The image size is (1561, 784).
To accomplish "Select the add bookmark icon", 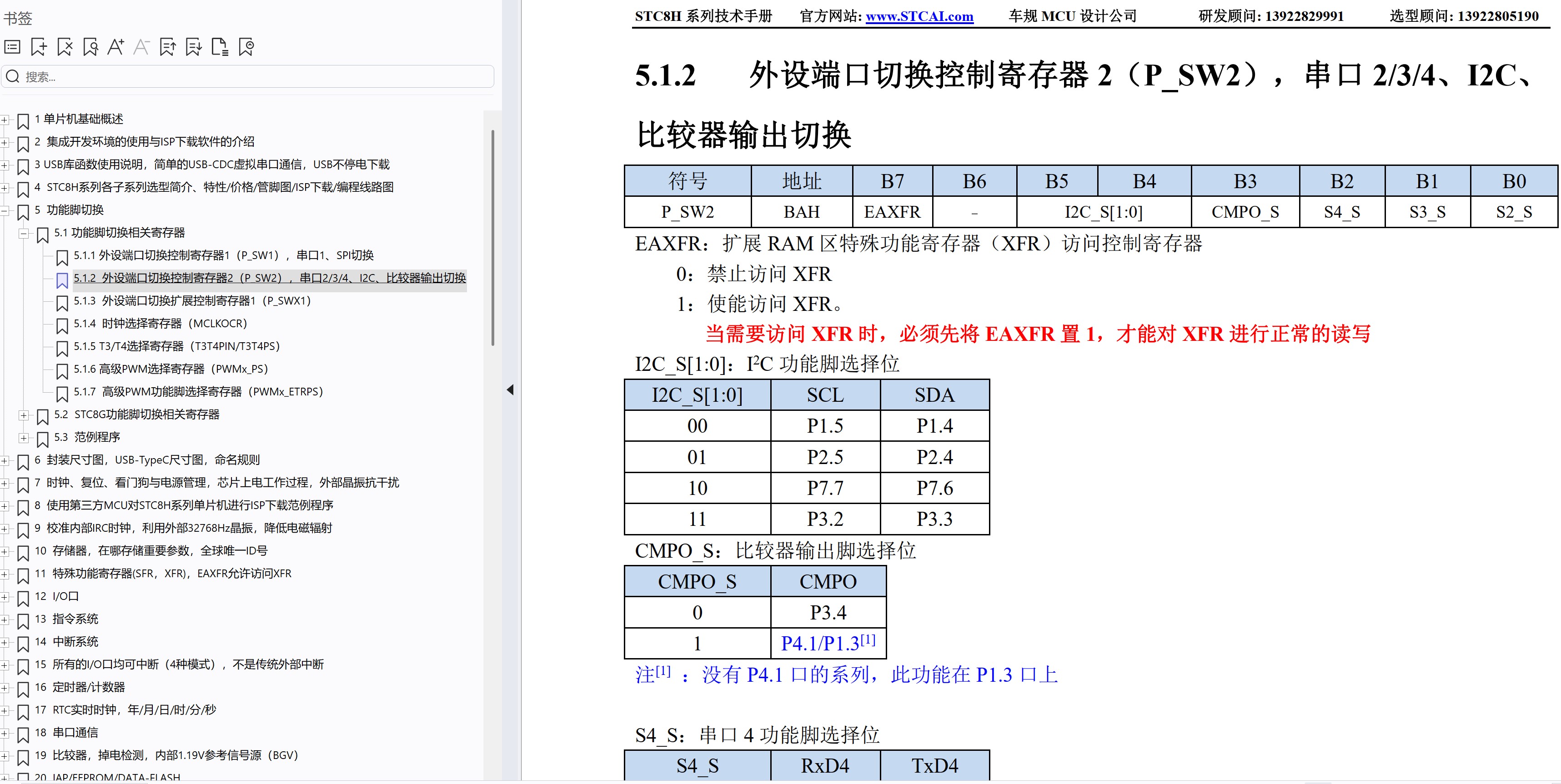I will click(x=39, y=47).
